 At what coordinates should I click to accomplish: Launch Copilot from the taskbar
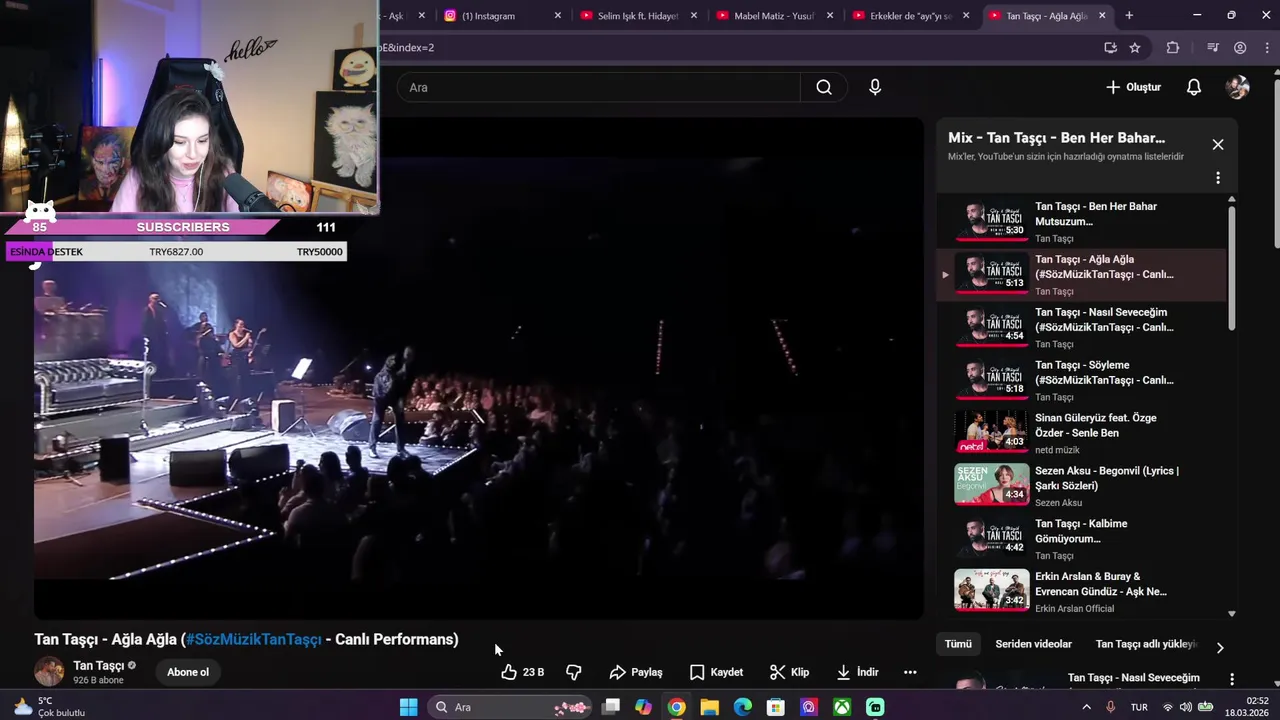click(x=643, y=707)
